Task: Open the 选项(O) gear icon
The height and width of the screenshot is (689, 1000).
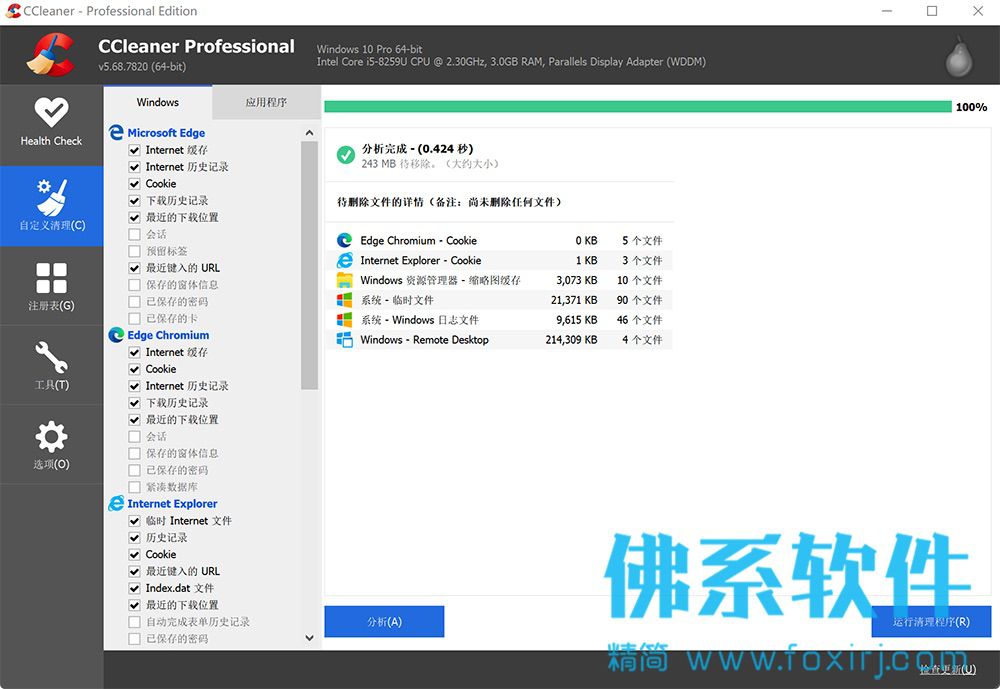Action: click(51, 436)
